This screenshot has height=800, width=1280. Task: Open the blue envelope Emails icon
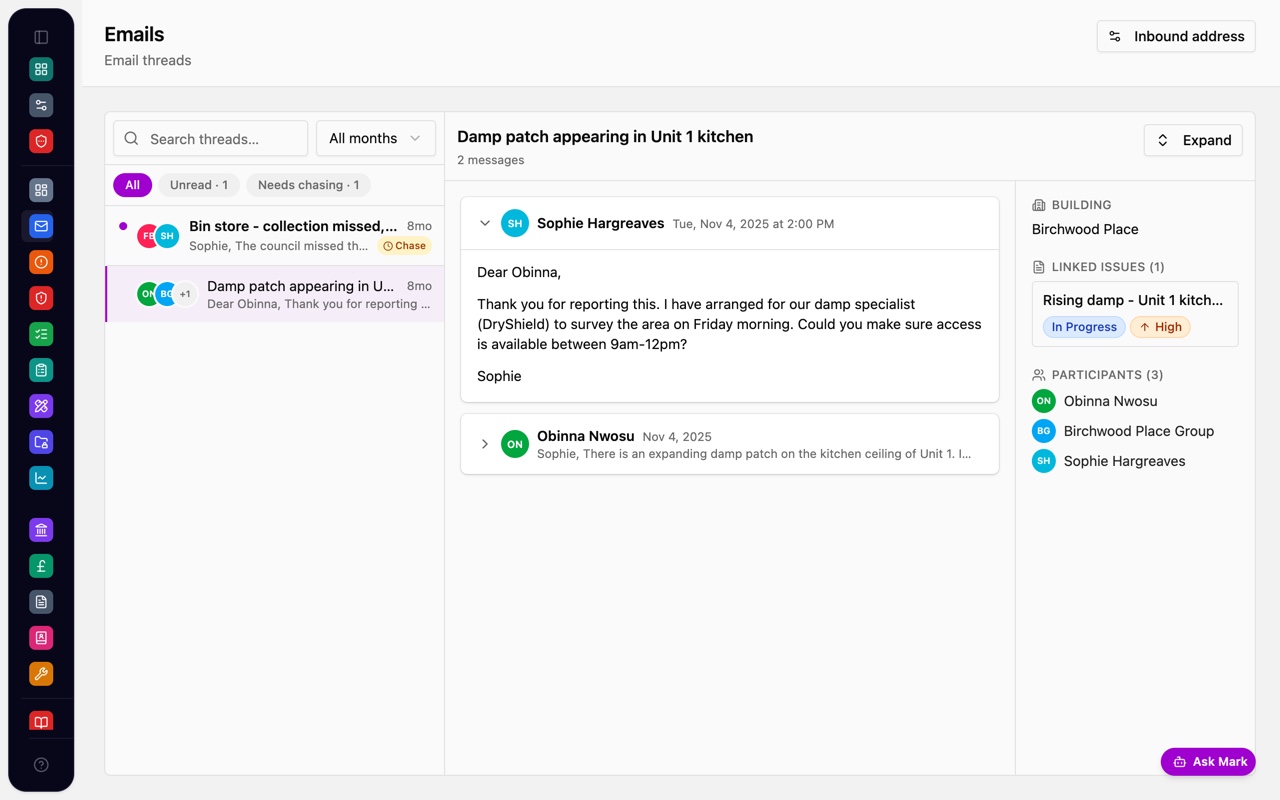tap(41, 226)
